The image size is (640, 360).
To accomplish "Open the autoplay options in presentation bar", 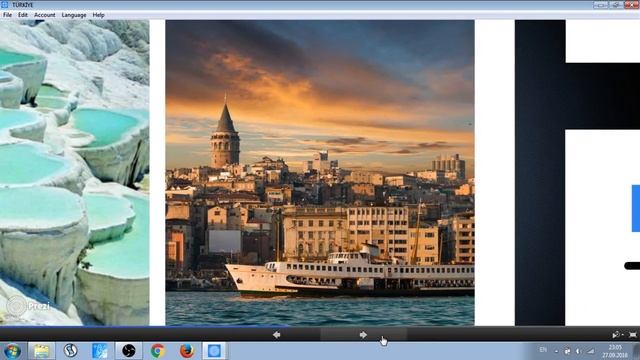I will pos(617,335).
